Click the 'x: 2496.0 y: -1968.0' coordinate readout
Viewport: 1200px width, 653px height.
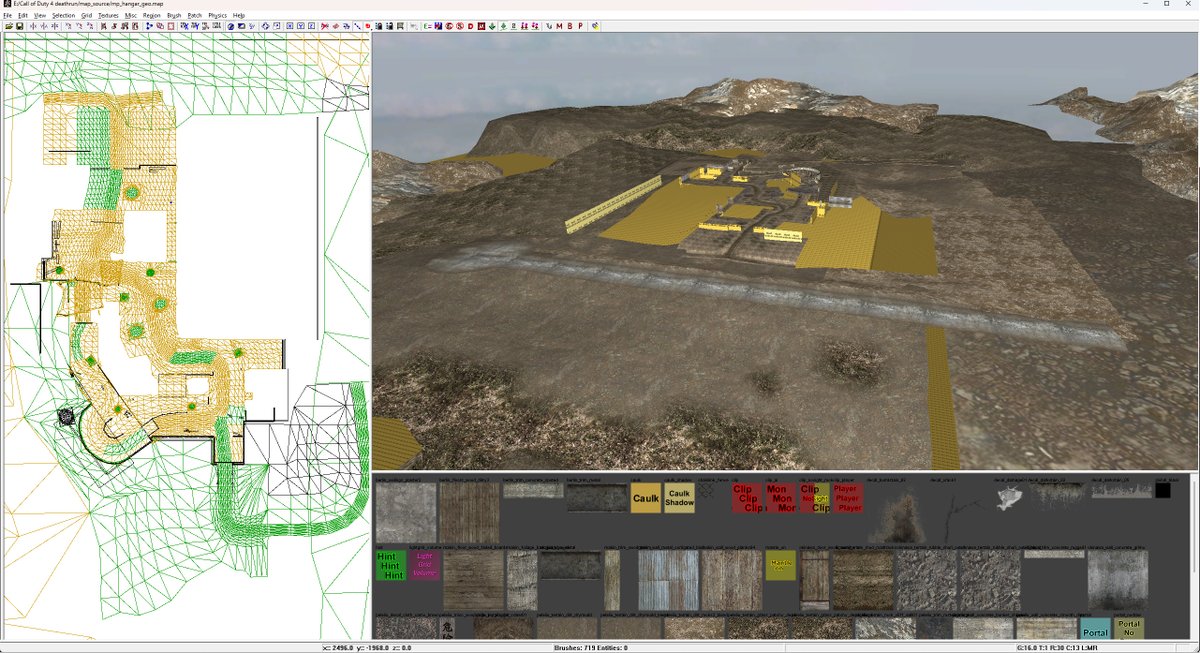[x=357, y=648]
